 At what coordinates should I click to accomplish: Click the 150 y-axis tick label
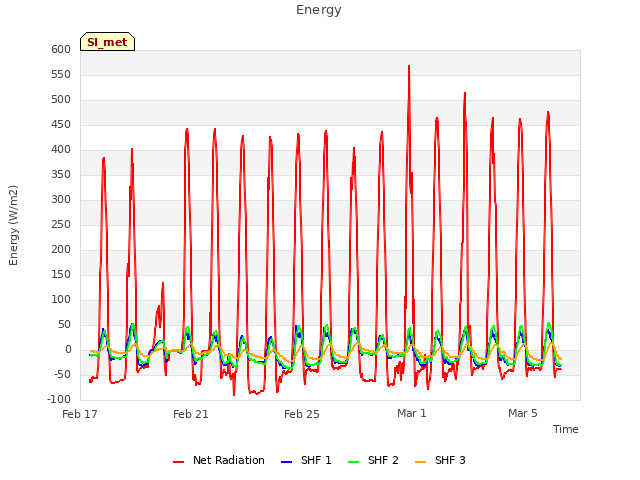point(61,275)
